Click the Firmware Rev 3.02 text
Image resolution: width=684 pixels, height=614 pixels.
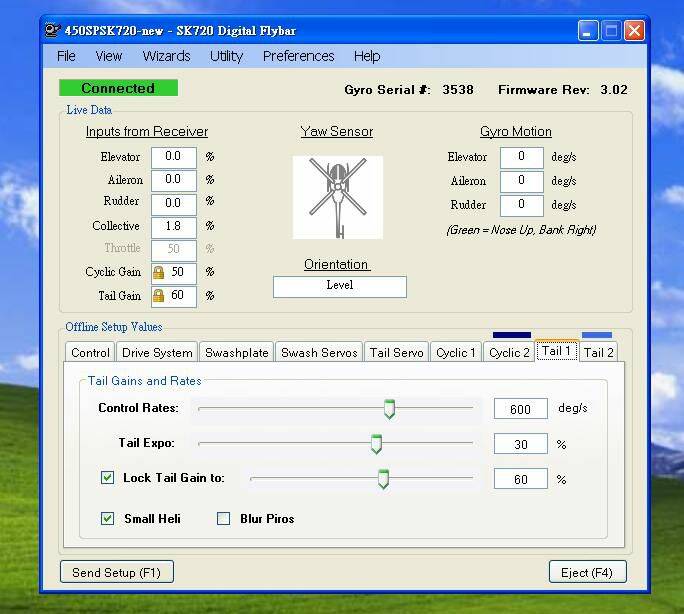coord(563,90)
